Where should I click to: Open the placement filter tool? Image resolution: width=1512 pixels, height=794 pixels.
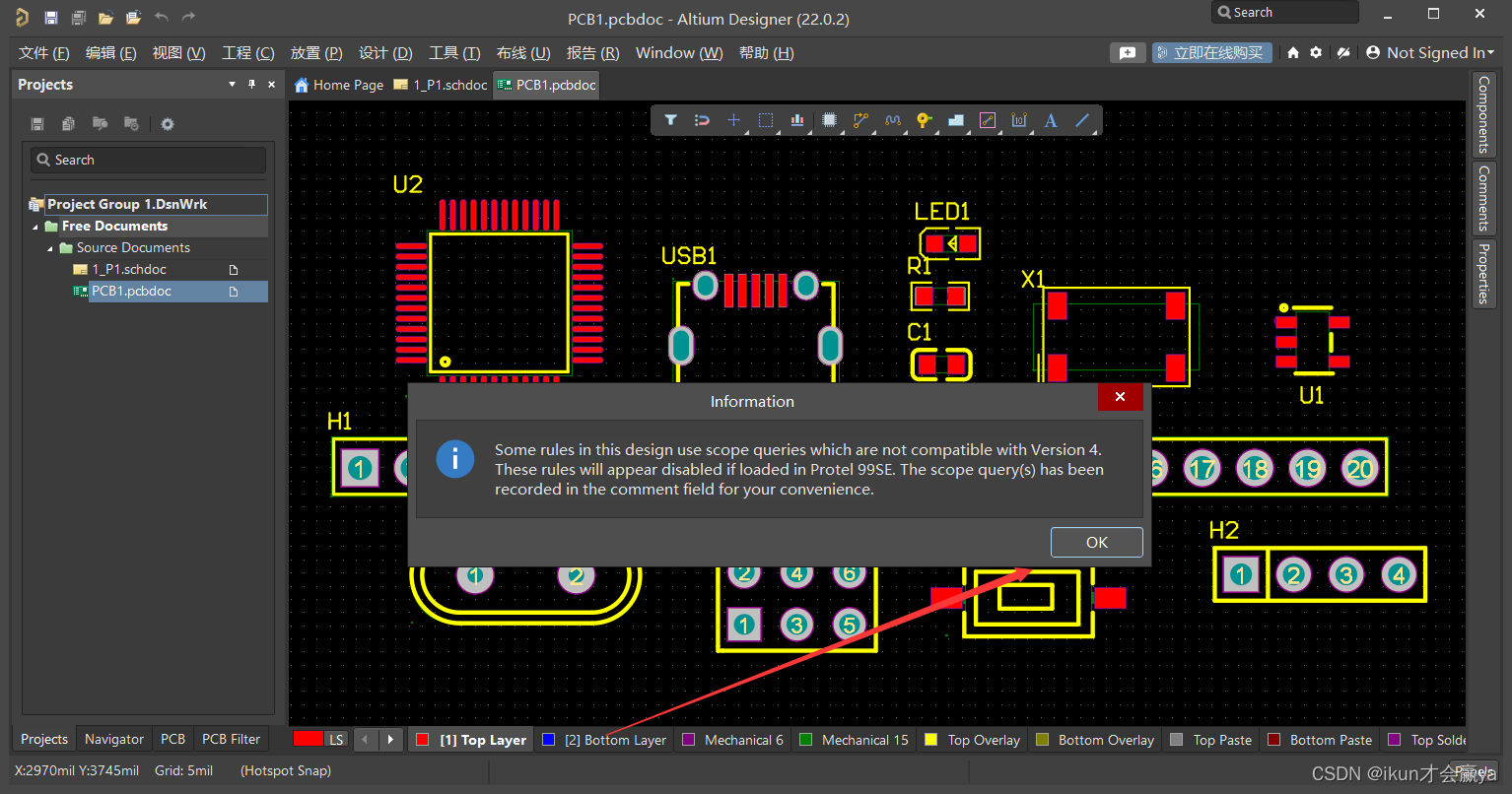point(671,119)
